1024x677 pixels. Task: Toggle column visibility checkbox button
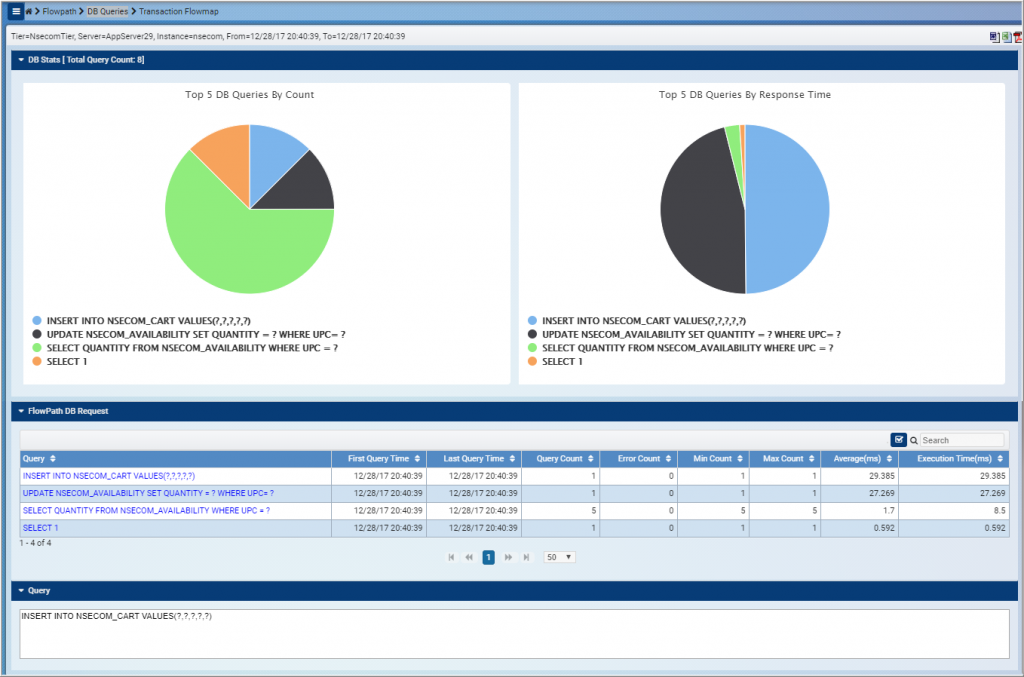(898, 440)
